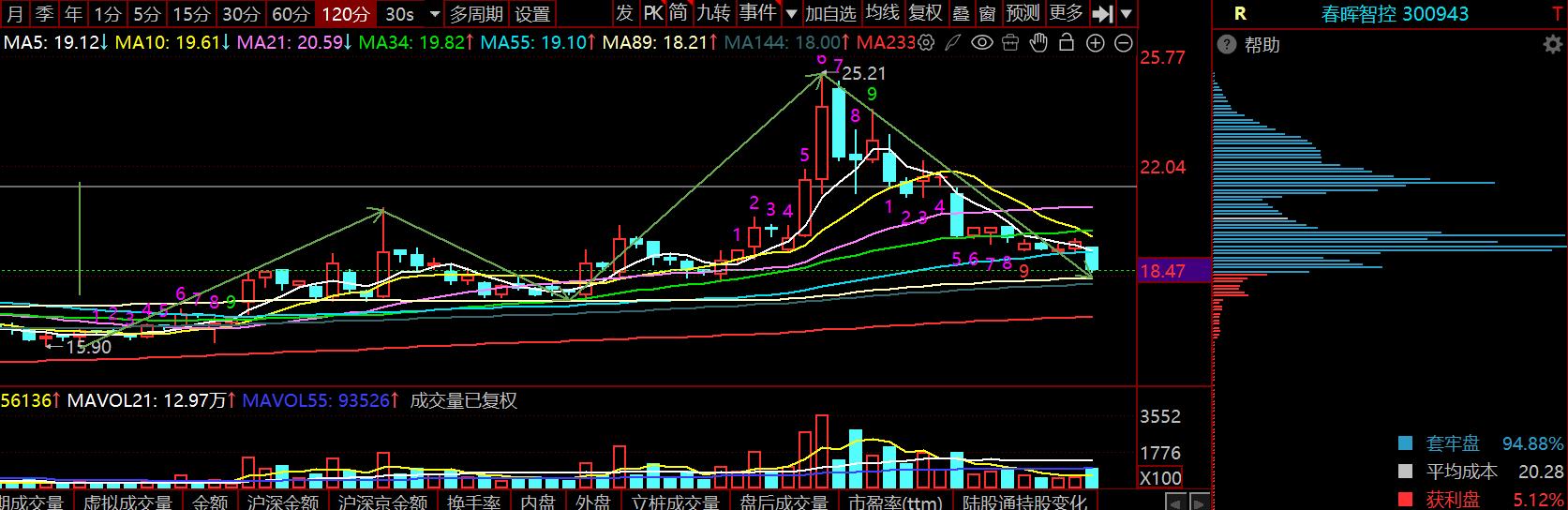Viewport: 1568px width, 510px height.
Task: Select 金额 indicator tab
Action: tap(211, 502)
